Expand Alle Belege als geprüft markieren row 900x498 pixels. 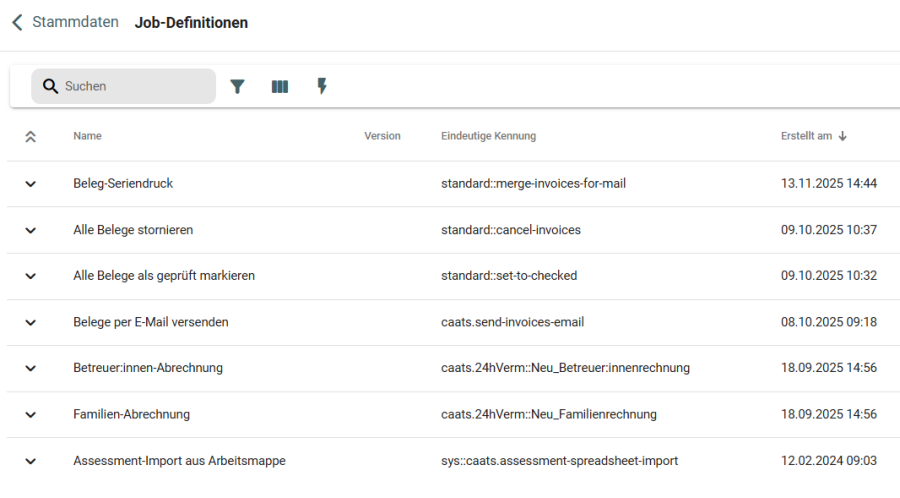[x=30, y=276]
